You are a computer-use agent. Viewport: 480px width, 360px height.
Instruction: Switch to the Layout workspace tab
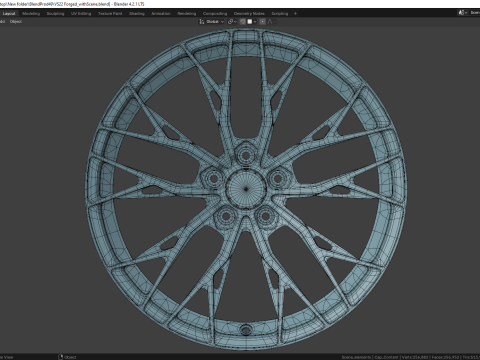pyautogui.click(x=9, y=14)
